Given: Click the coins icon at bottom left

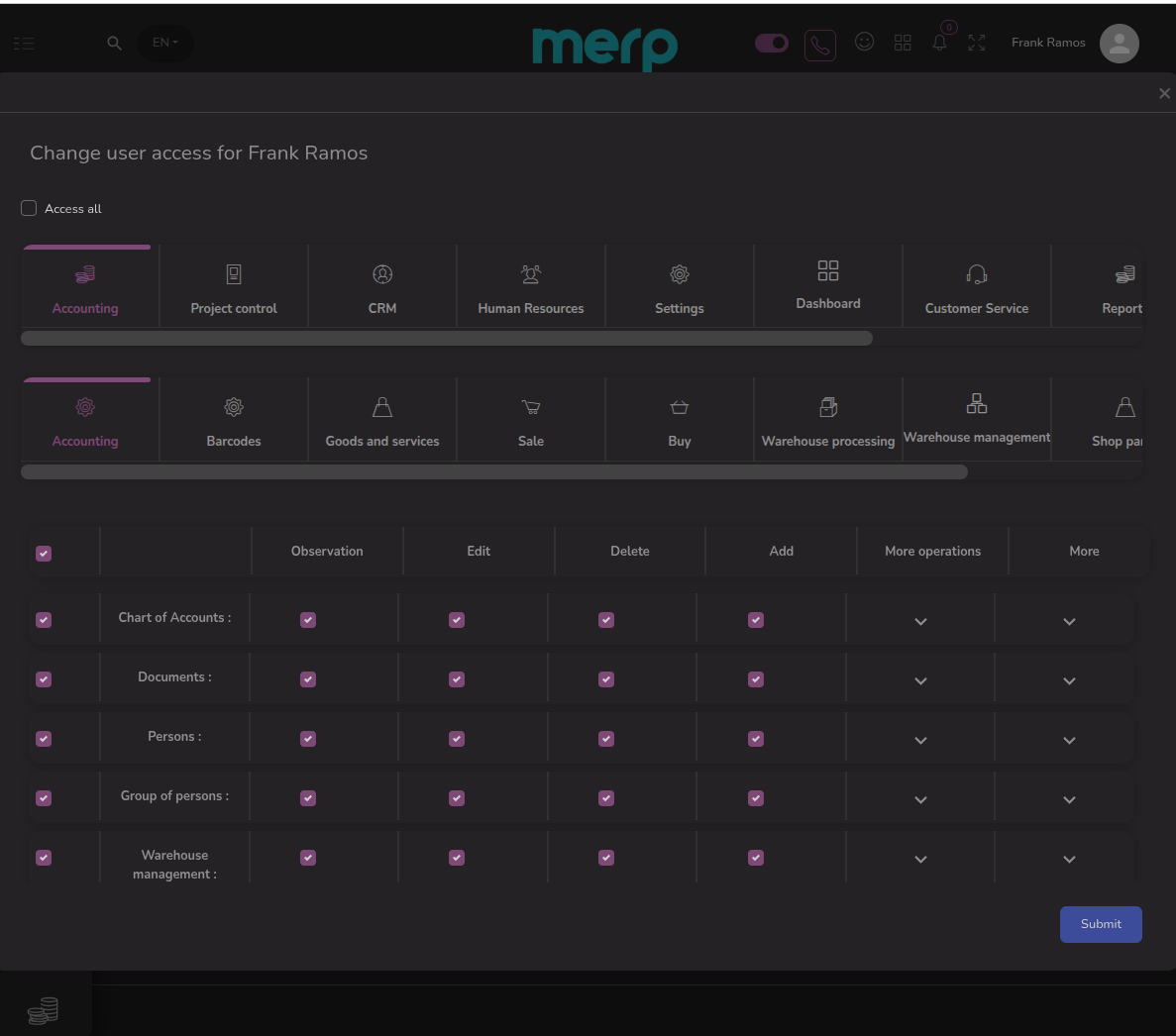Looking at the screenshot, I should click(44, 1010).
